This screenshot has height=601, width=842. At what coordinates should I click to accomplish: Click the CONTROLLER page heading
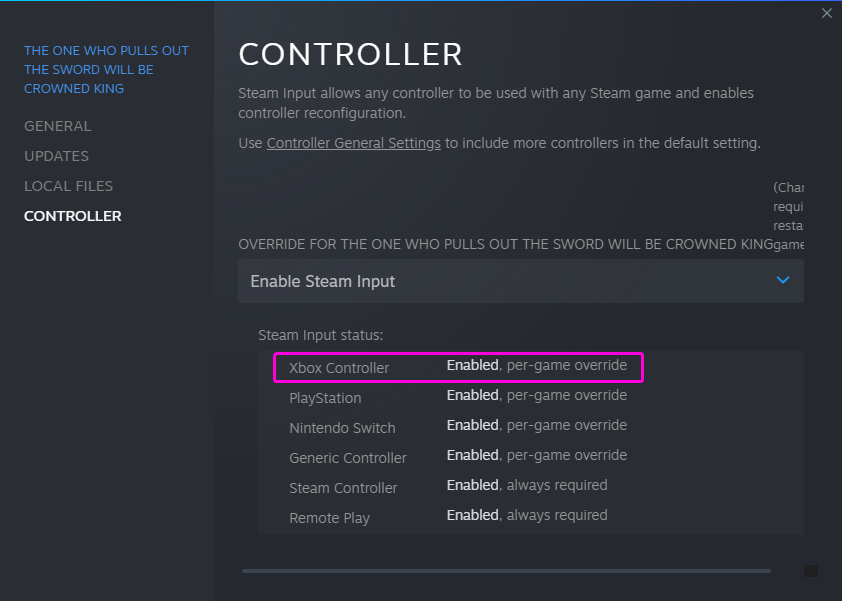[350, 53]
